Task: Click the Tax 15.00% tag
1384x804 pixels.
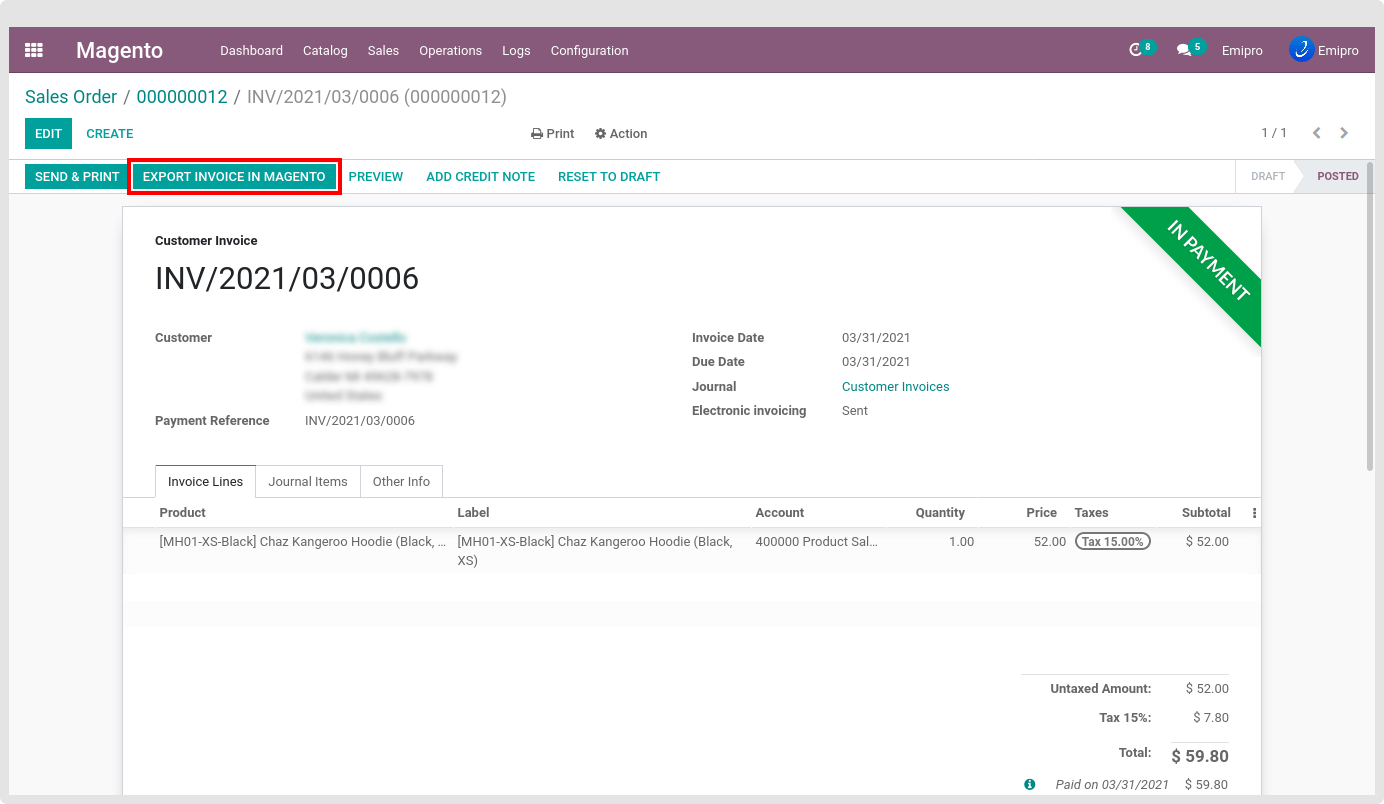Action: click(1113, 541)
